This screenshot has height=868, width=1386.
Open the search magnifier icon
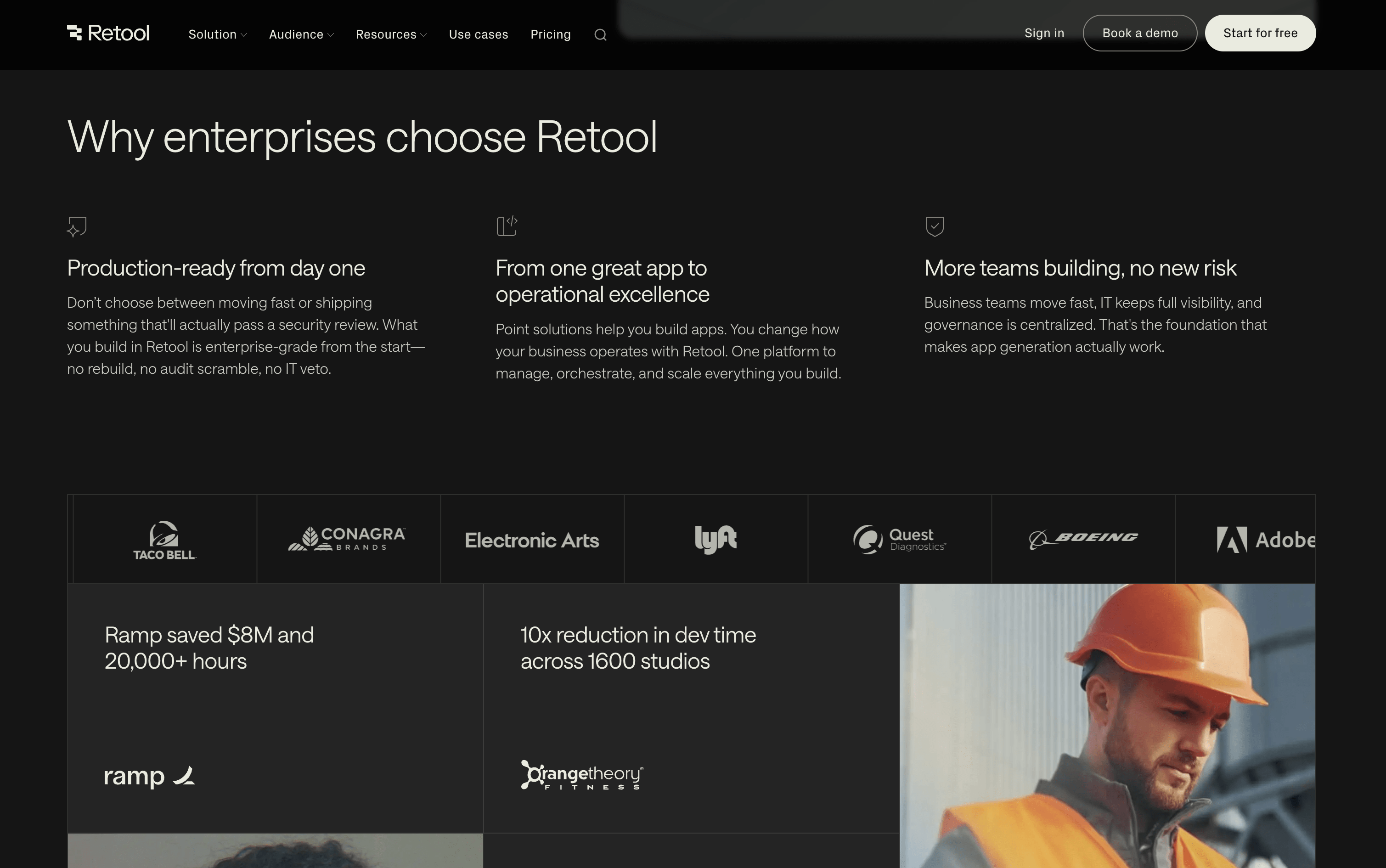(x=600, y=35)
